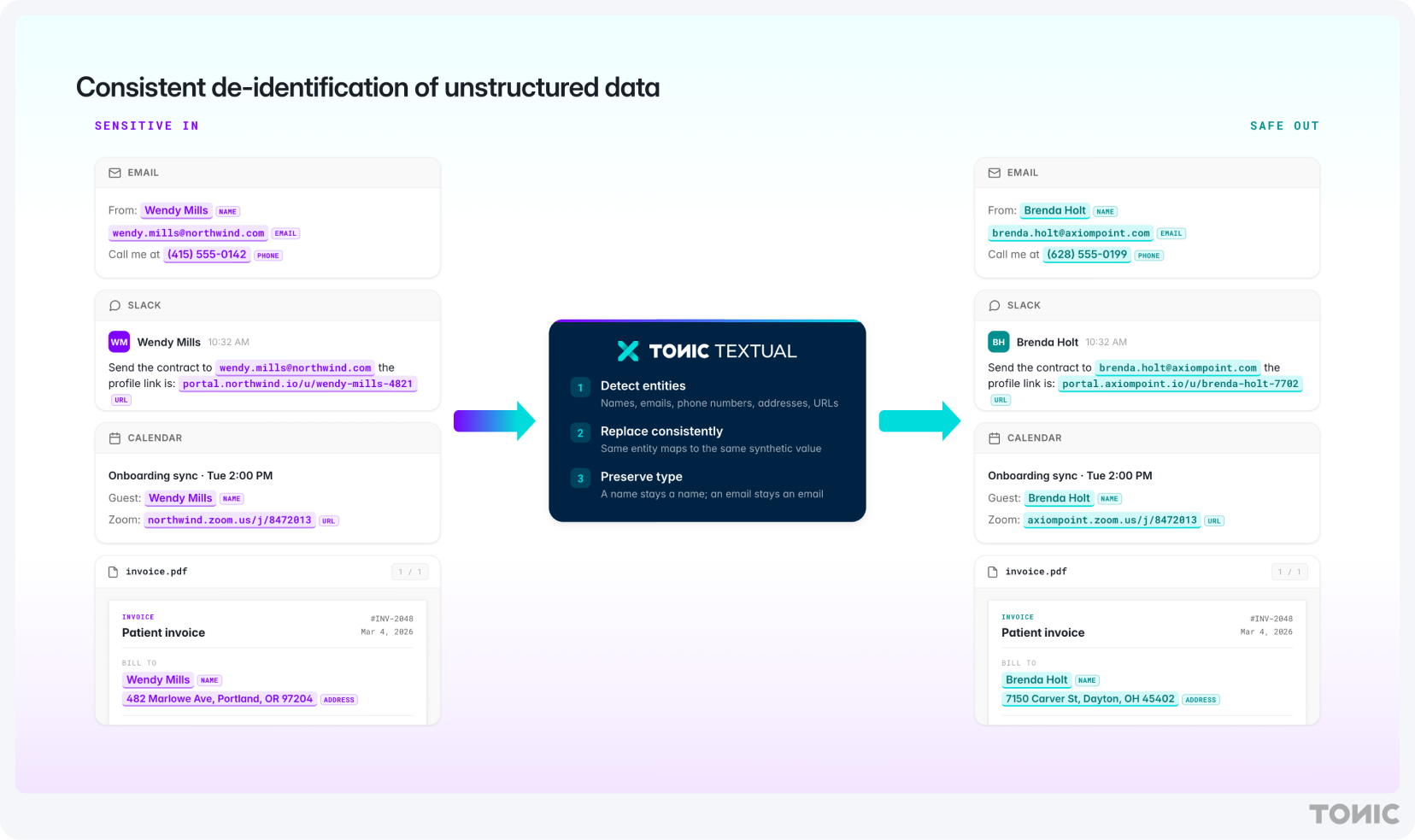Click right Onboarding sync · Tue 2:00 PM
Image resolution: width=1415 pixels, height=840 pixels.
1070,476
